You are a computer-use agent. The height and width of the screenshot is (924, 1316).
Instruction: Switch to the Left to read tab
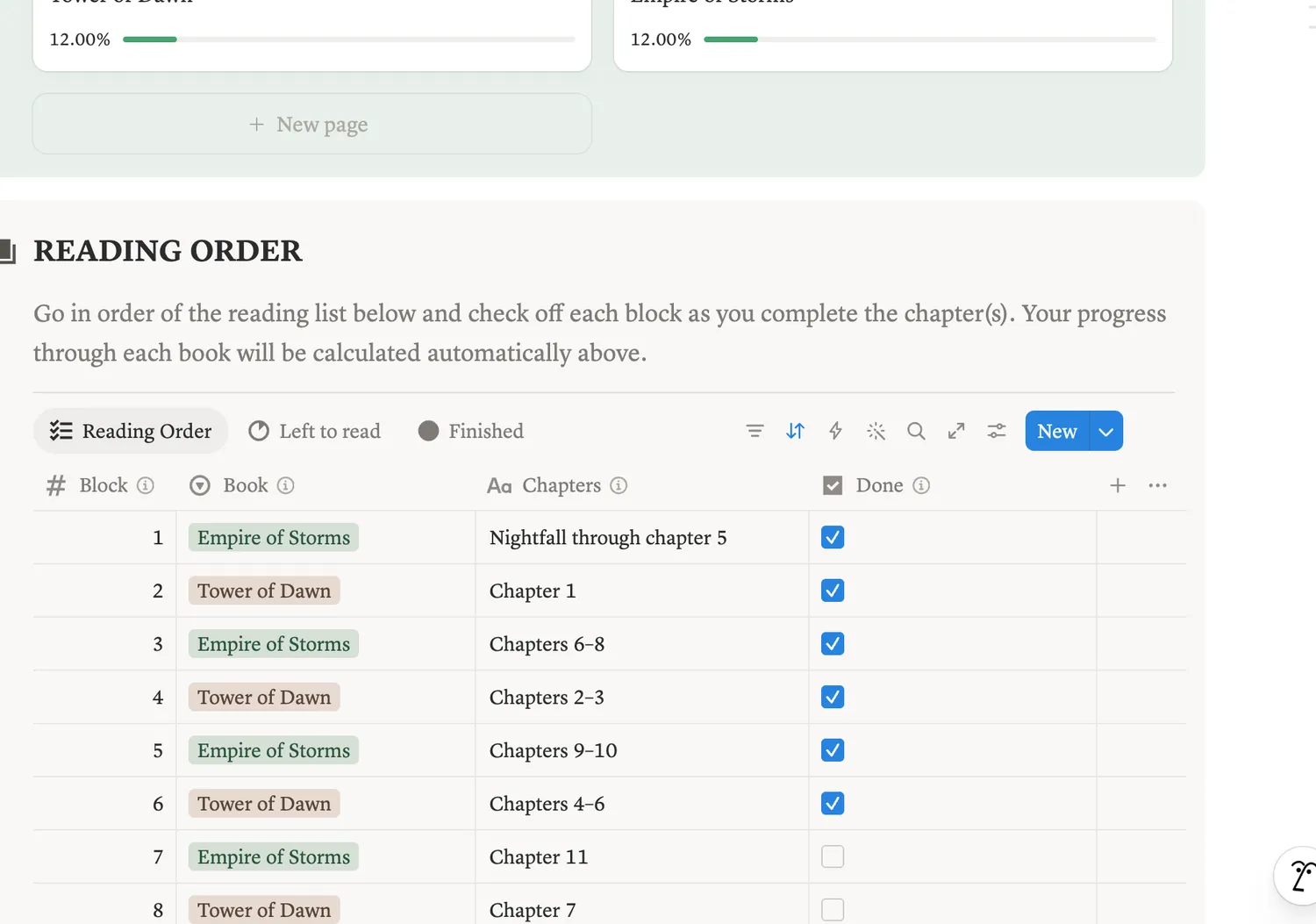(x=315, y=431)
